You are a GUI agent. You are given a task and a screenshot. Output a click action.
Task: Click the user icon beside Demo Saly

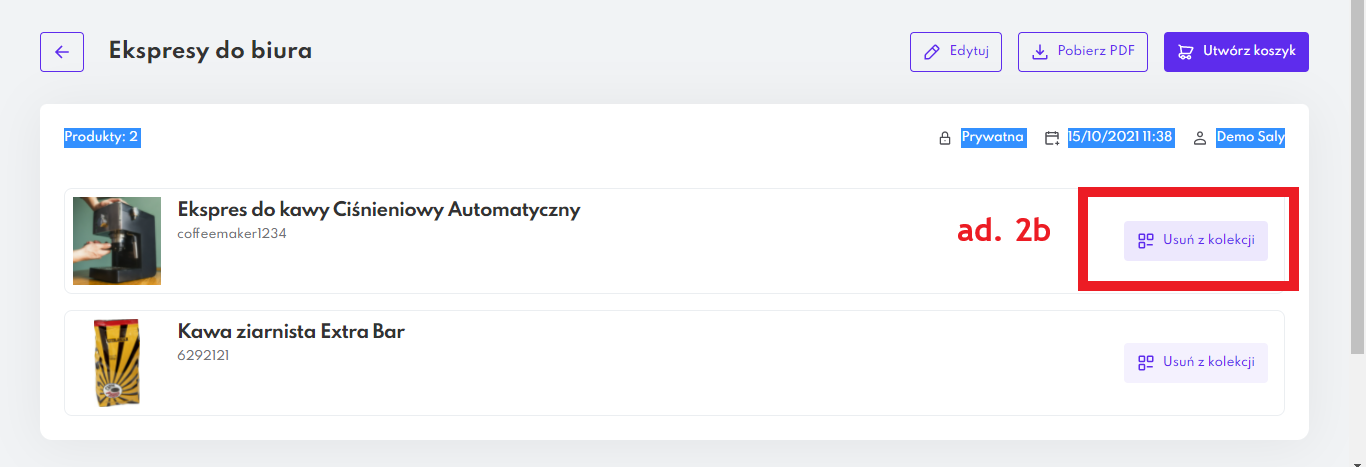point(1200,138)
